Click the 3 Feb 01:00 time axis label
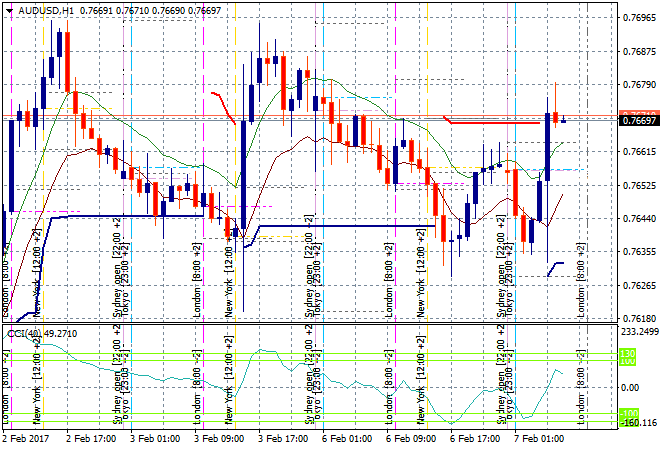The width and height of the screenshot is (660, 450). [154, 438]
